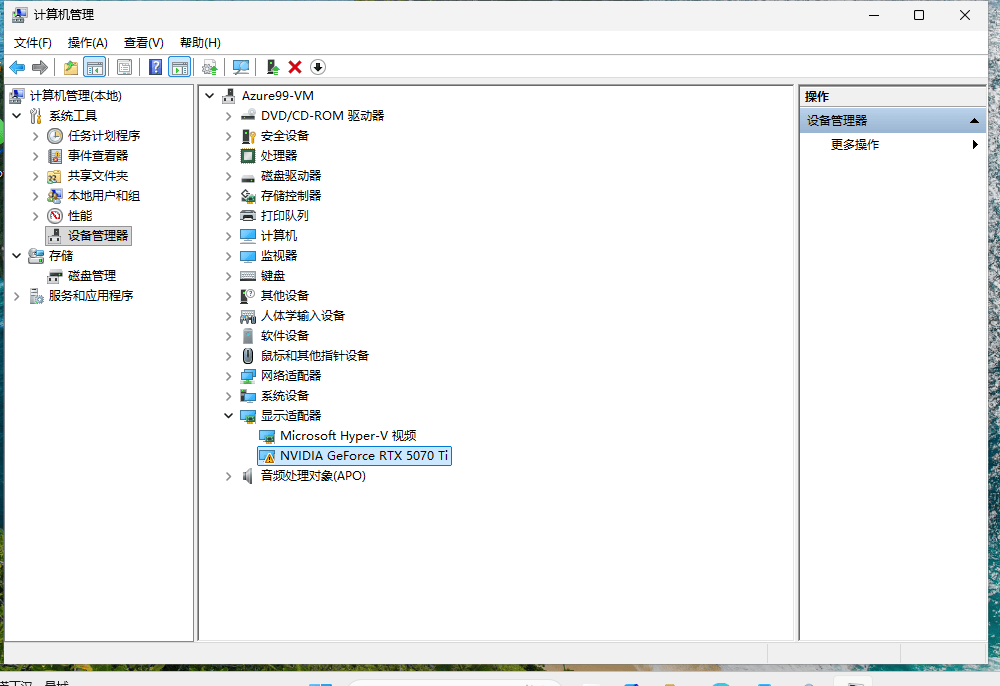The image size is (1000, 686).
Task: Click the red X Uninstall device icon
Action: (x=295, y=67)
